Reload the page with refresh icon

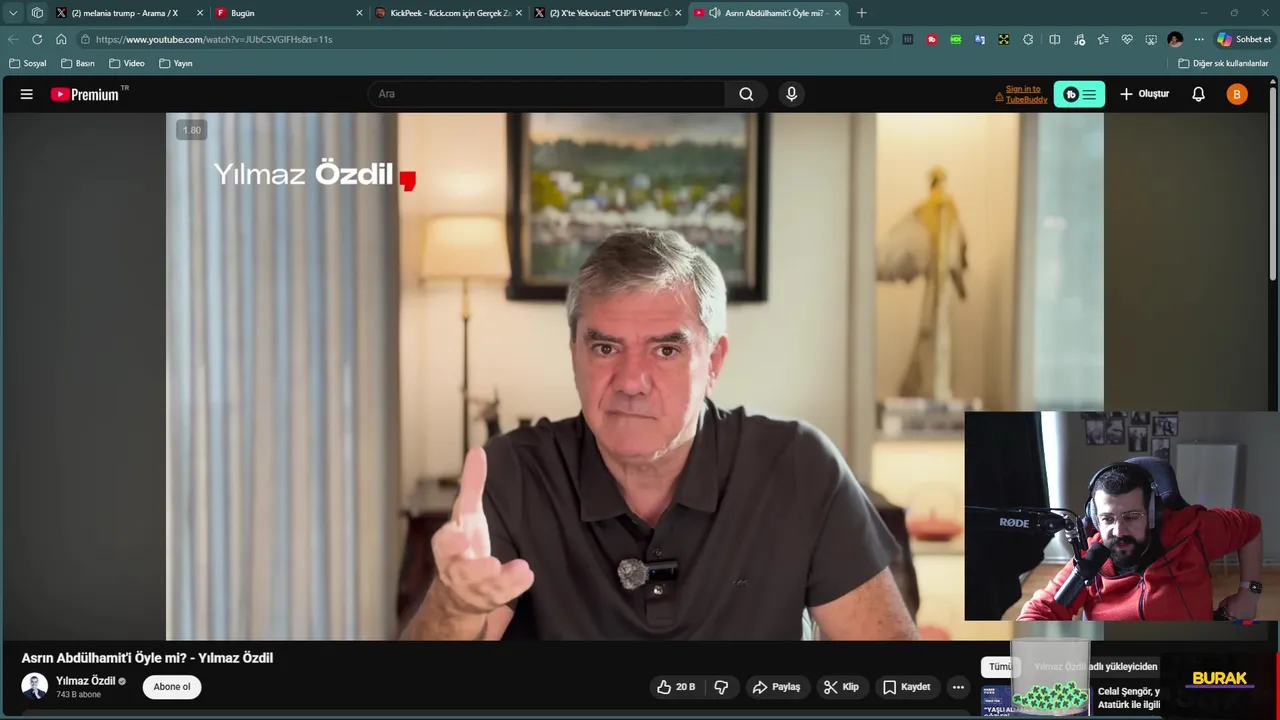tap(37, 39)
